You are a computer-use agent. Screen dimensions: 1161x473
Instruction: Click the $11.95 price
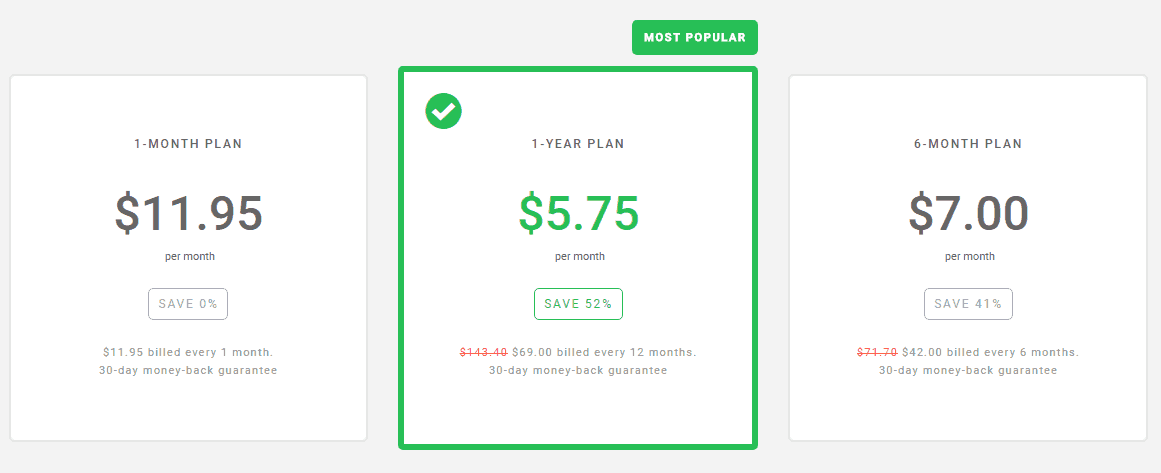point(188,212)
